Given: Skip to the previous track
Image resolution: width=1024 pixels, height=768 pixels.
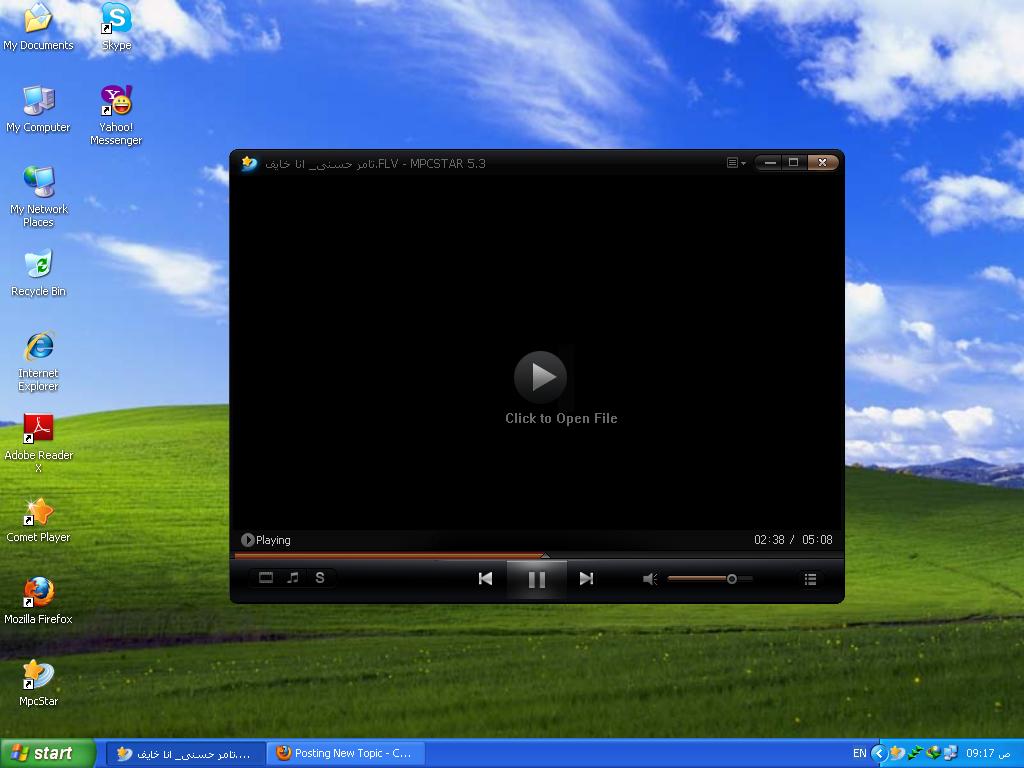Looking at the screenshot, I should 485,579.
